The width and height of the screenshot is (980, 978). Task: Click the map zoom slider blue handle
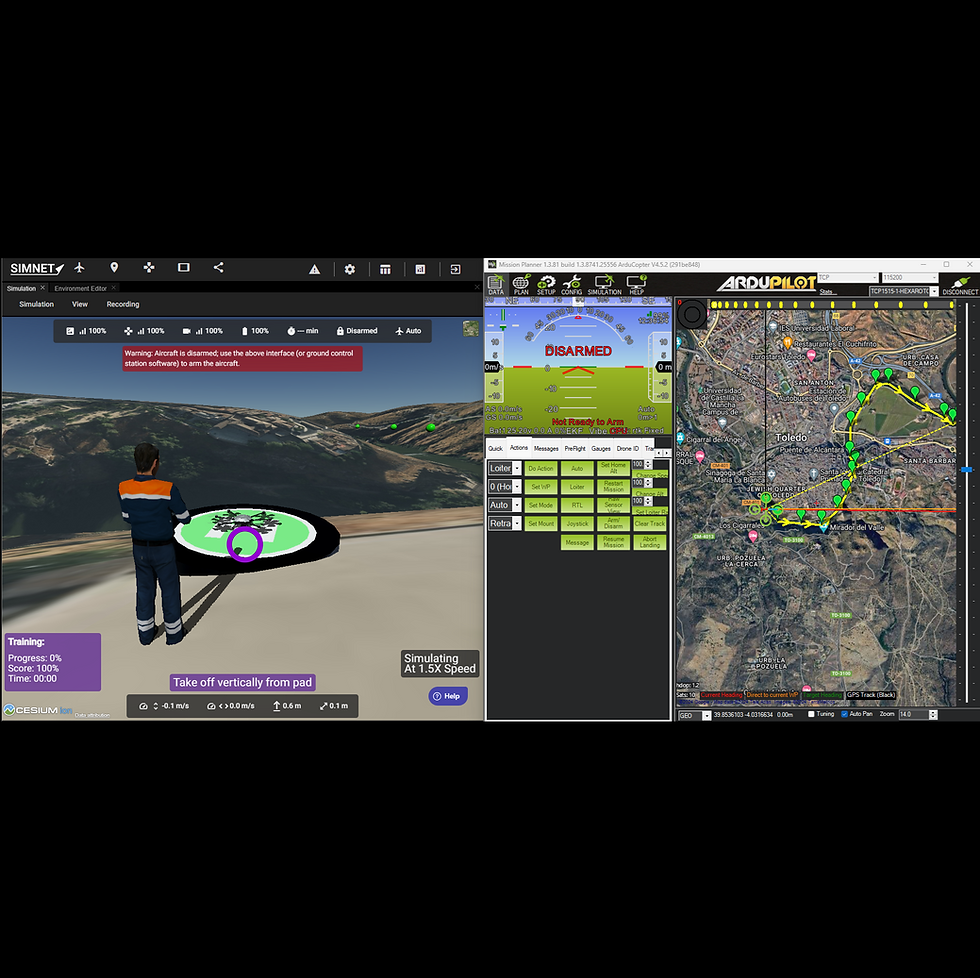point(967,469)
